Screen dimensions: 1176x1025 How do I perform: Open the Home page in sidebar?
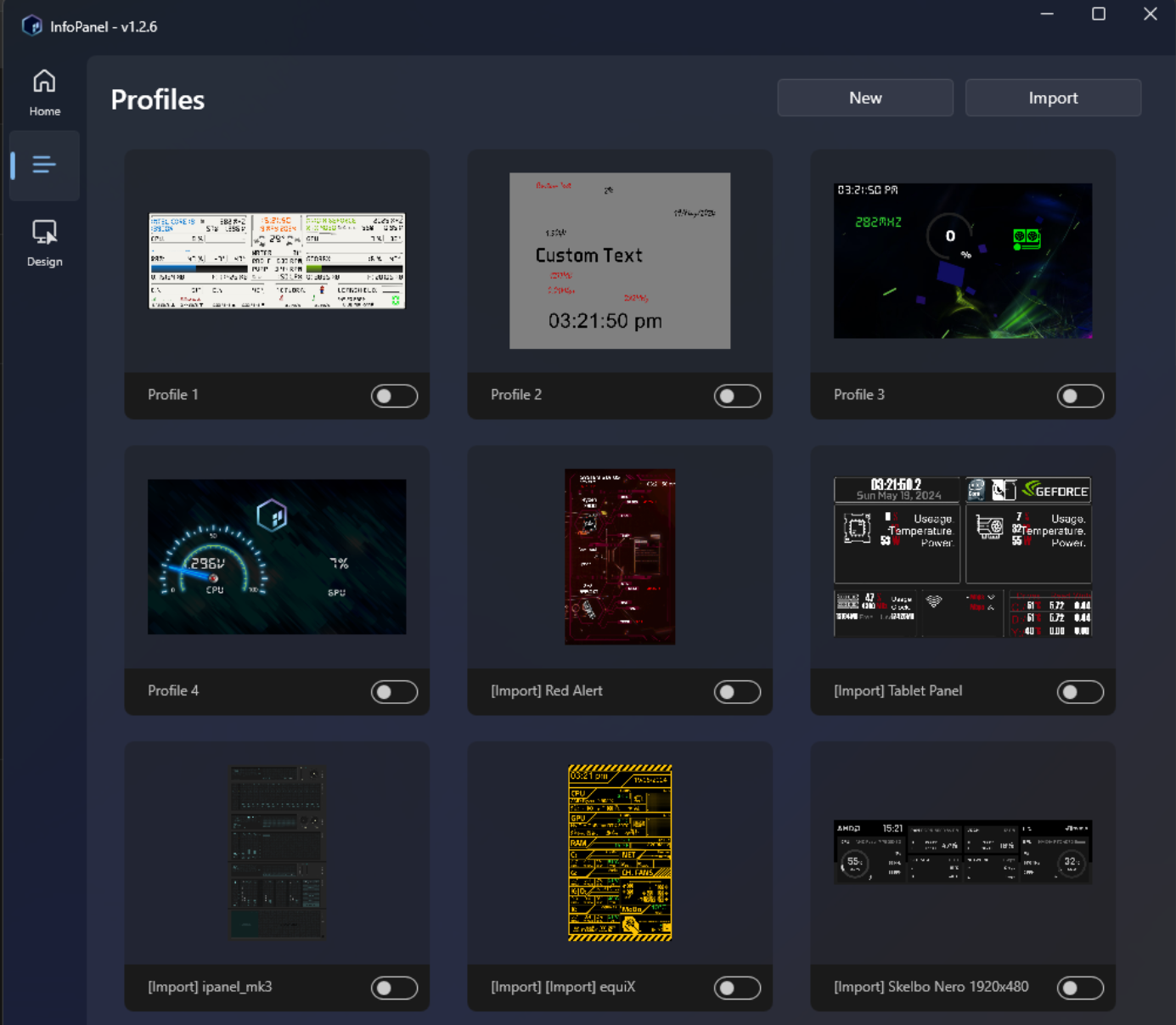point(44,93)
